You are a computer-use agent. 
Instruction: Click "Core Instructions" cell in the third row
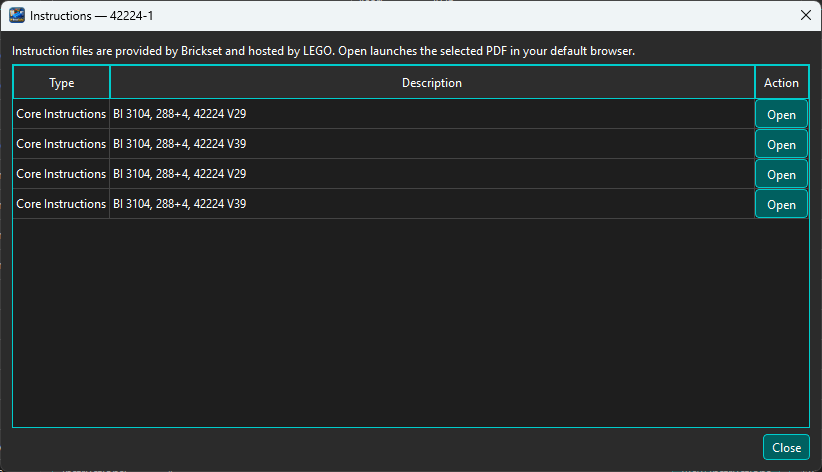click(61, 174)
